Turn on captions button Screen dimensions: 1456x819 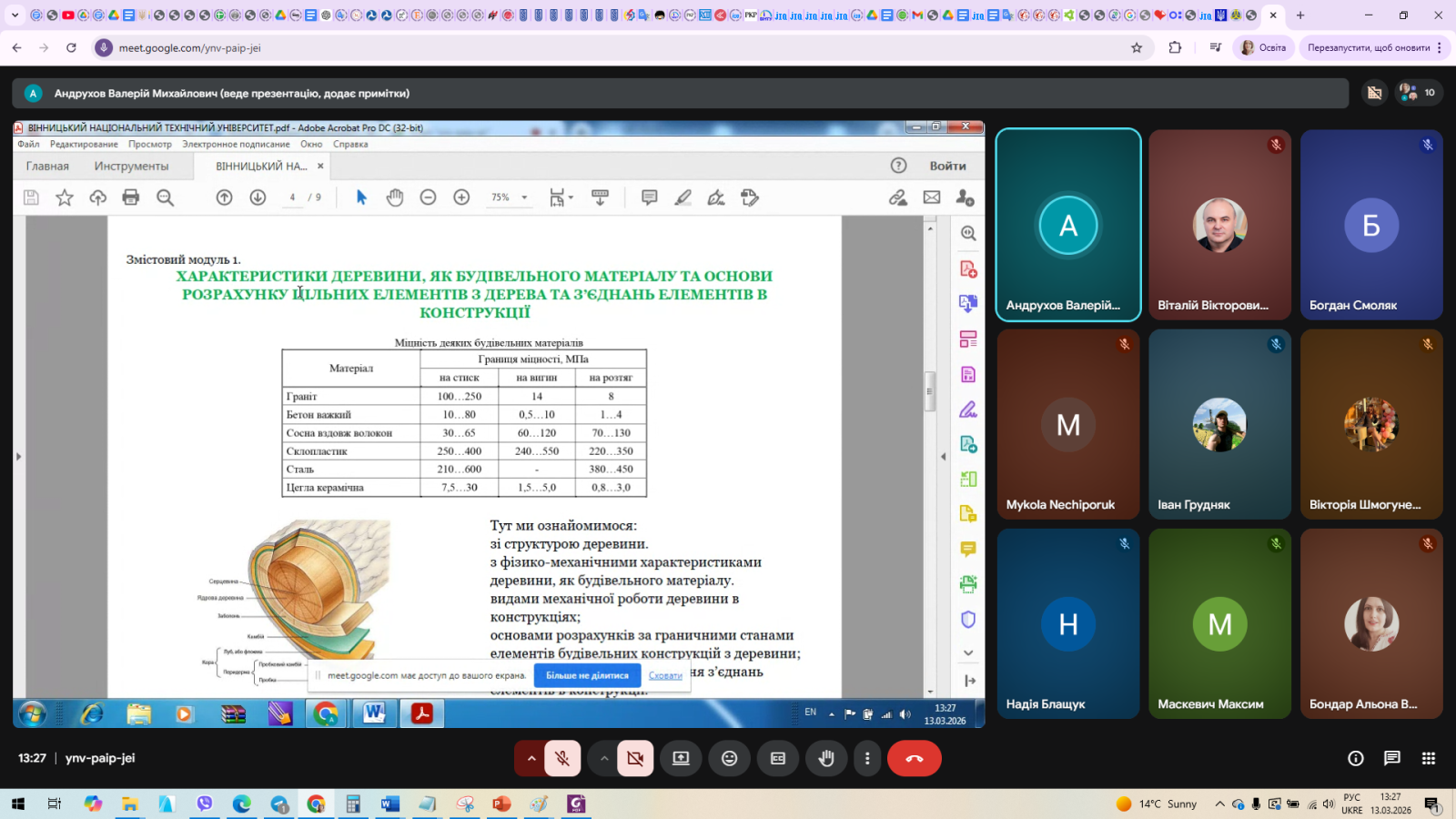[778, 758]
